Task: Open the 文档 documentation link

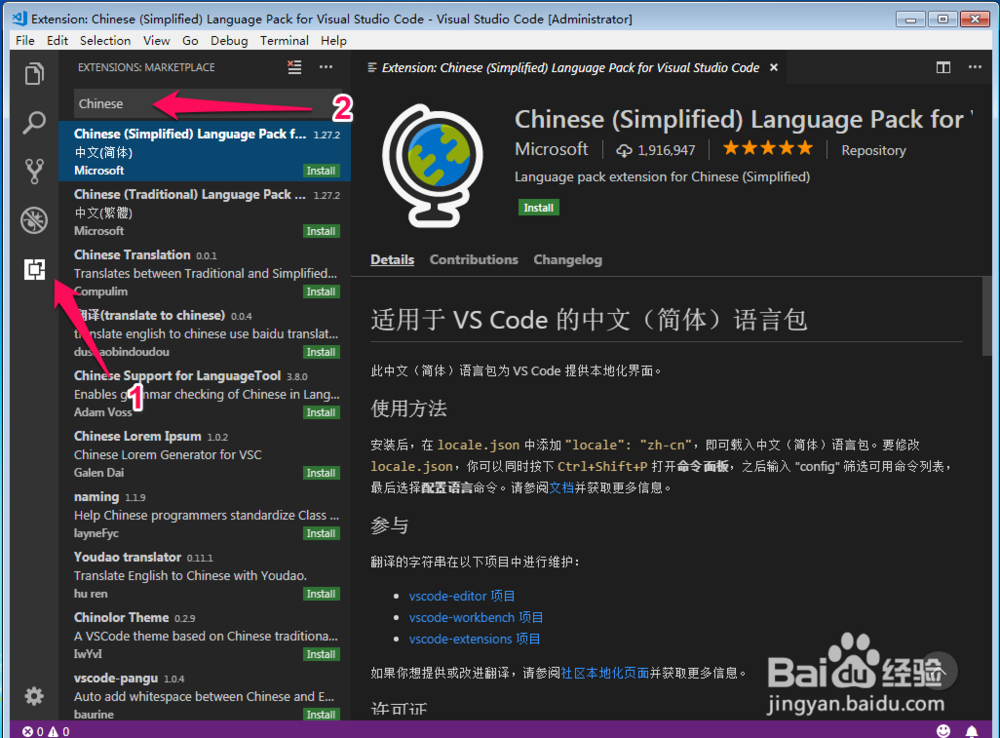Action: tap(562, 488)
